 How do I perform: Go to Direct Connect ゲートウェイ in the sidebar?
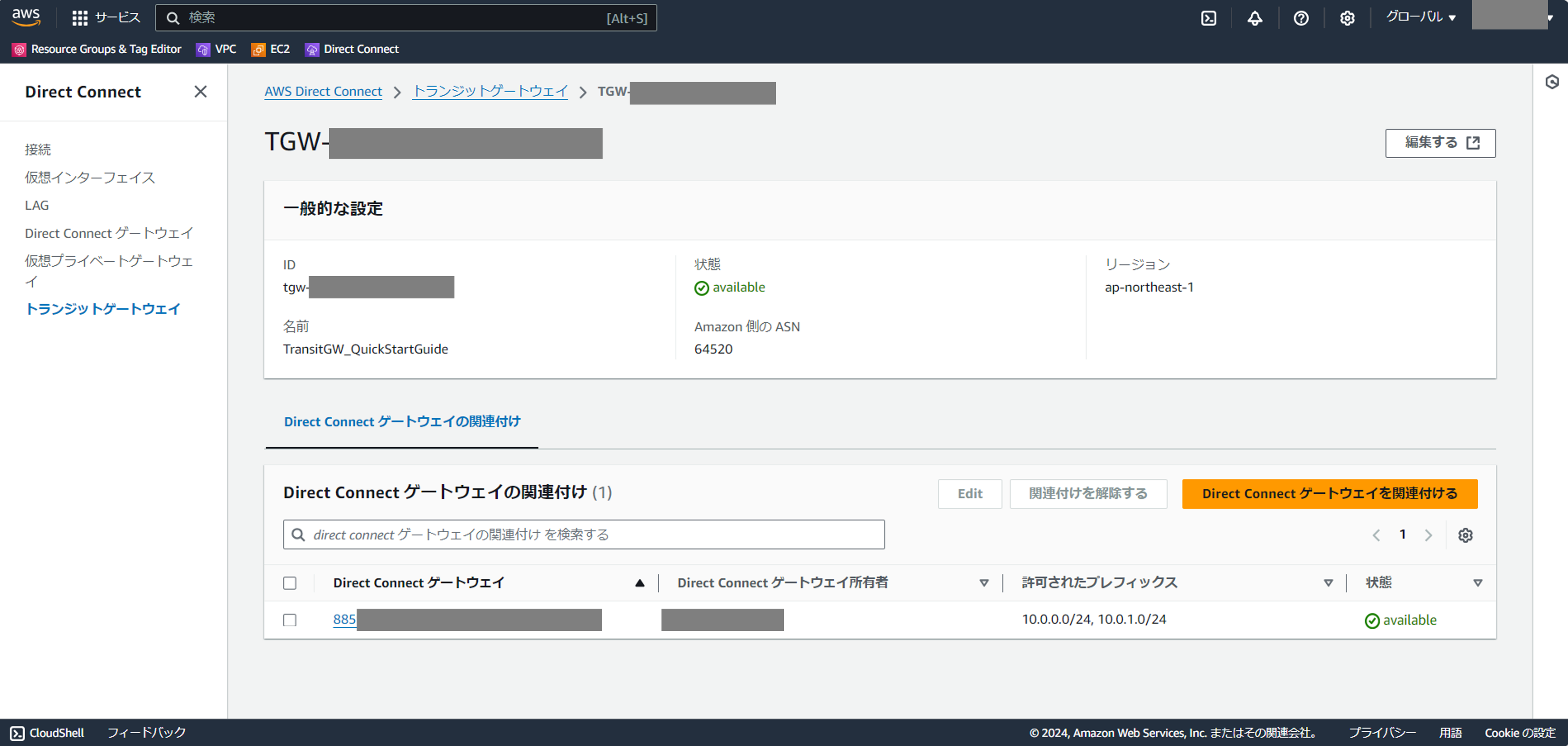tap(109, 233)
